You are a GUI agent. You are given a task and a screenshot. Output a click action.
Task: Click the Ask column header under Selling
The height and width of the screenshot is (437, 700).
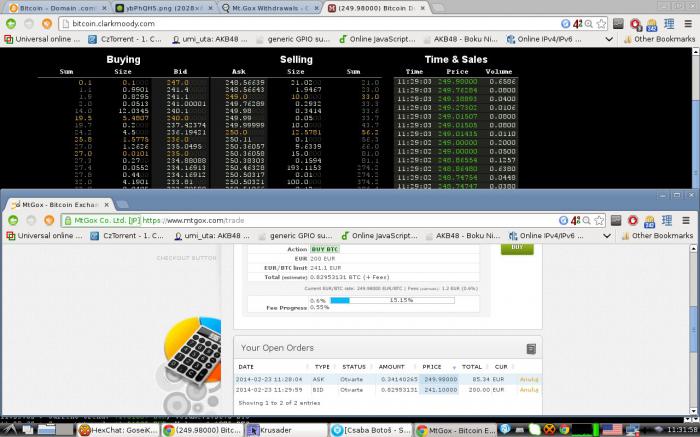coord(239,71)
